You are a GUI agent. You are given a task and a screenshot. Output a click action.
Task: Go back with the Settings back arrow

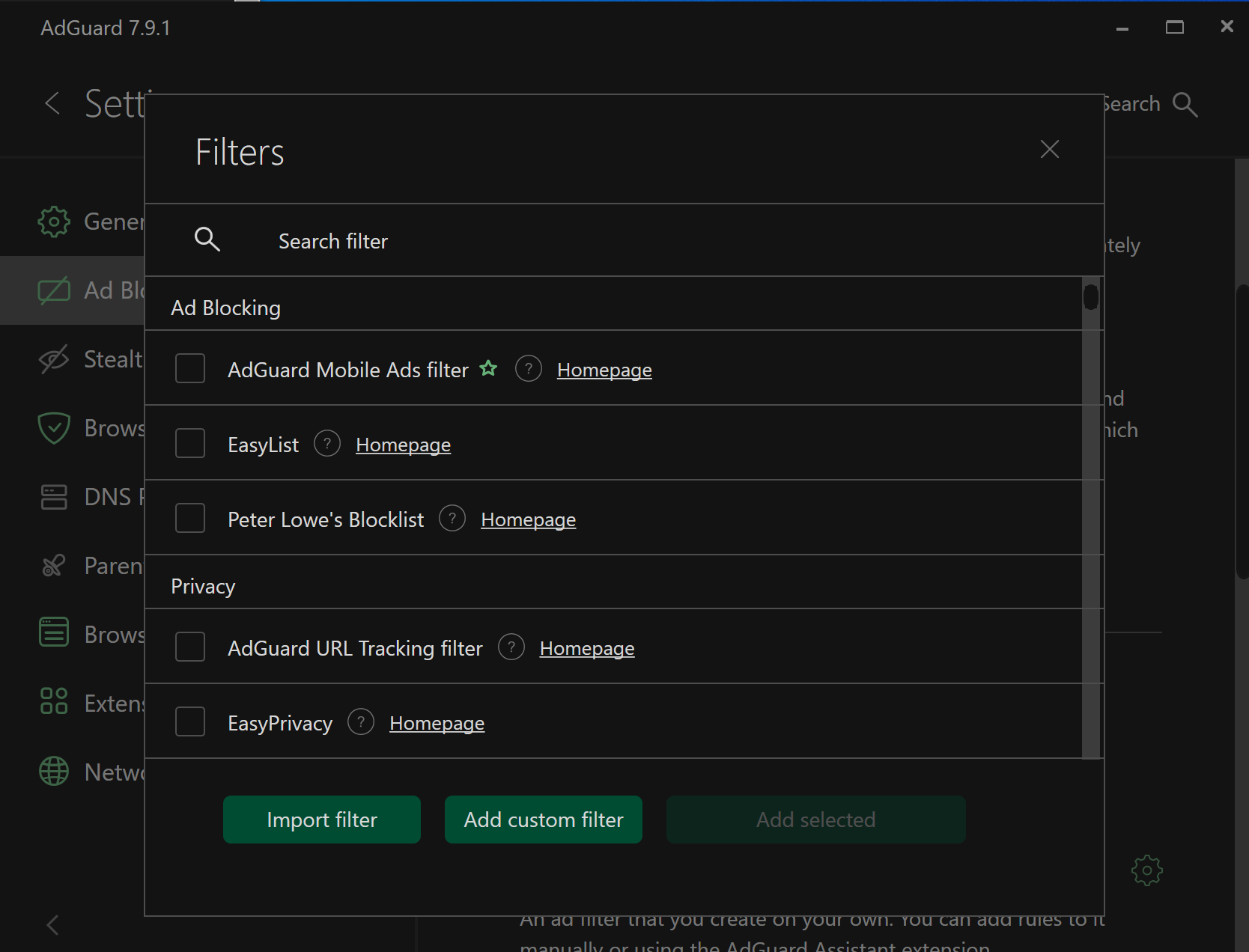pos(52,103)
